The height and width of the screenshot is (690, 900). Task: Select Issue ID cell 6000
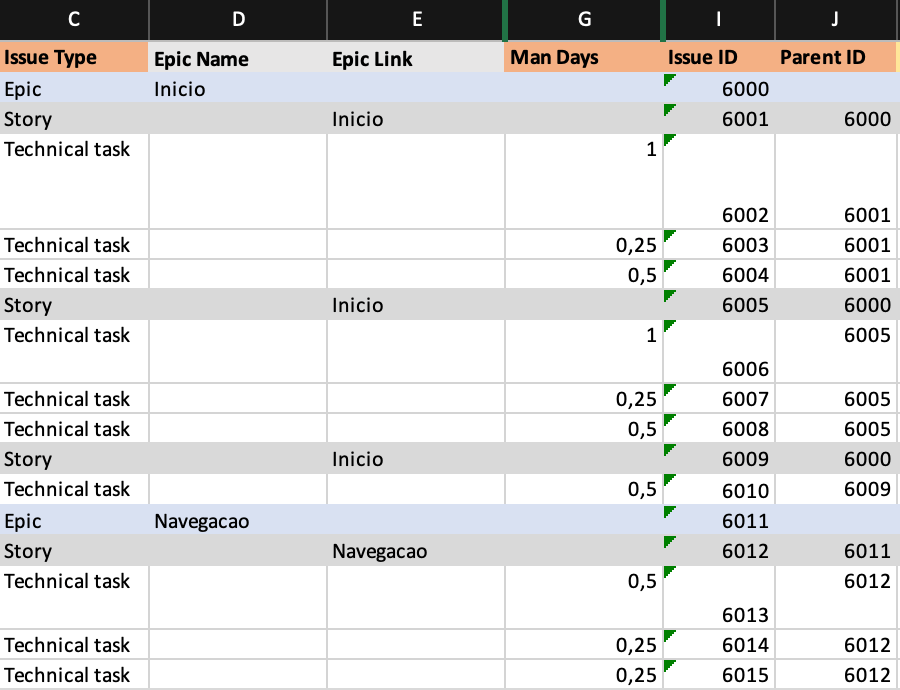click(x=719, y=88)
